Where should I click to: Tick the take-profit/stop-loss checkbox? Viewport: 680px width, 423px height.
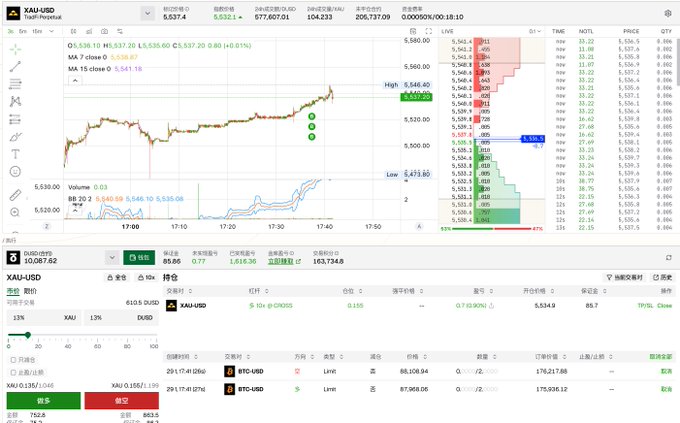(13, 372)
